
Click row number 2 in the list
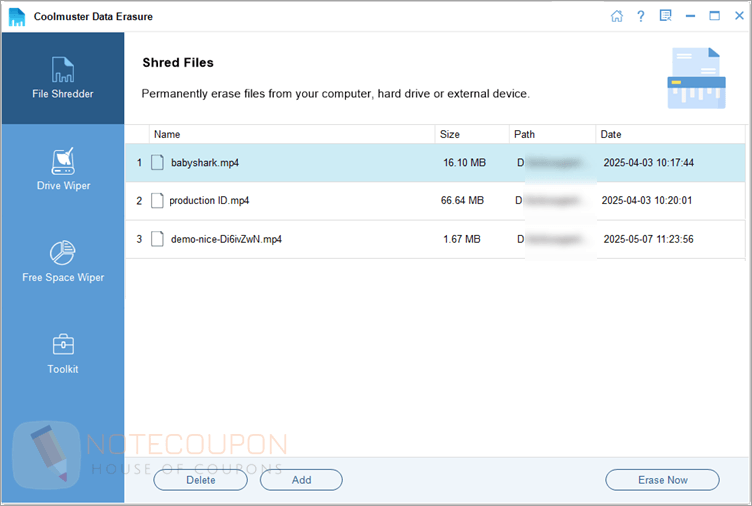click(x=139, y=200)
